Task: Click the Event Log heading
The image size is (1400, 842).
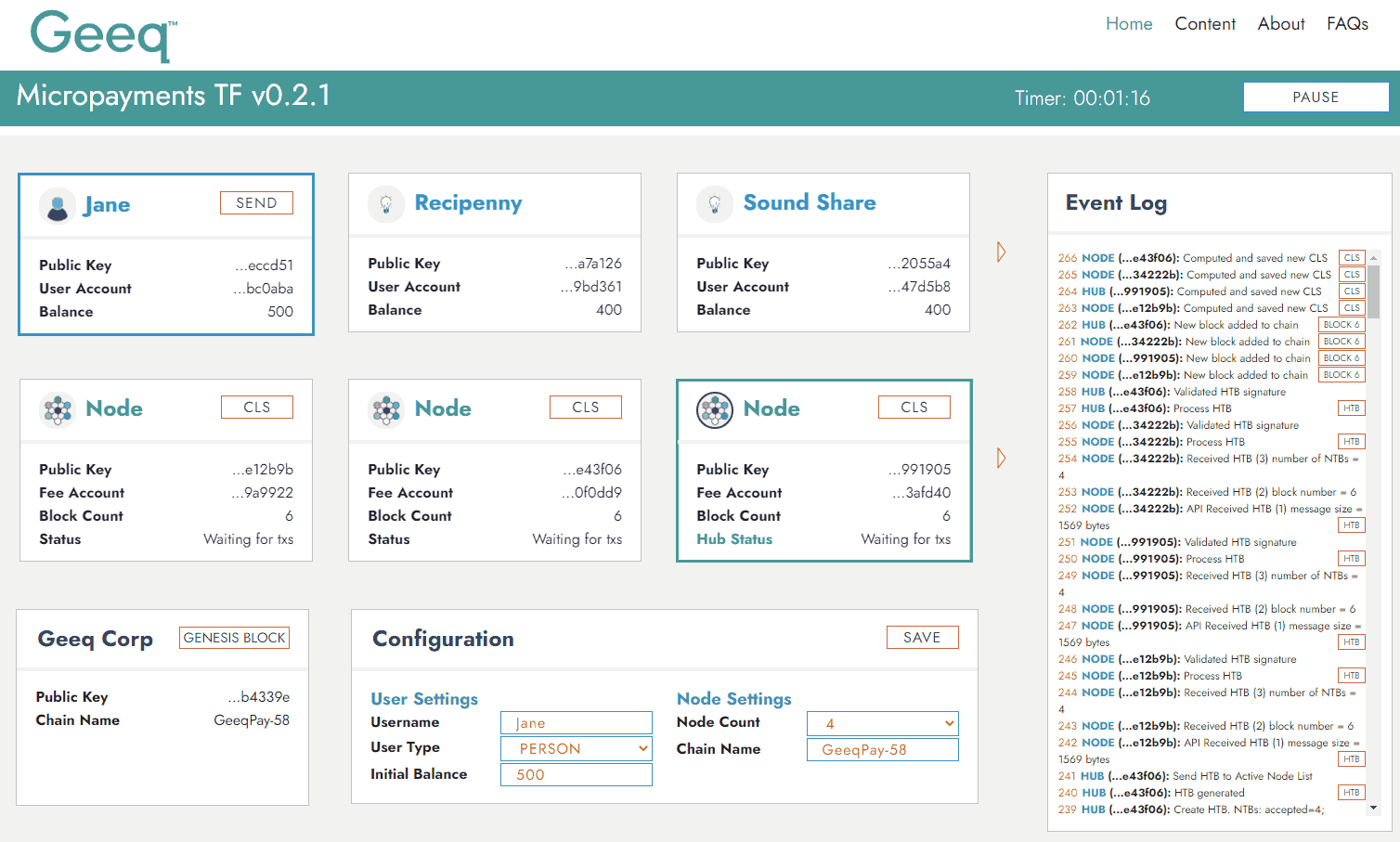Action: click(x=1116, y=203)
